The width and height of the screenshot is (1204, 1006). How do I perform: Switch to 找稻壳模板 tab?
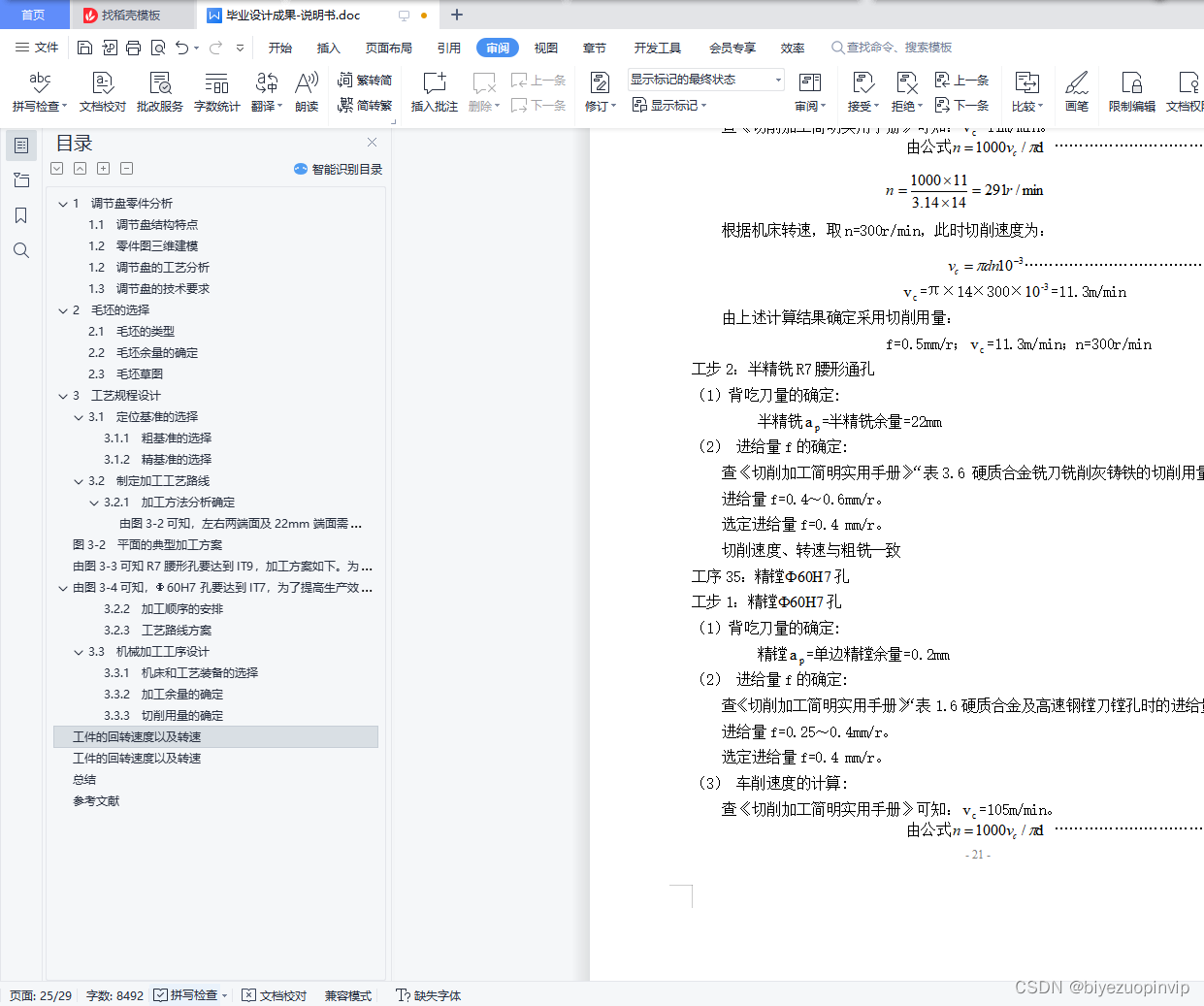[x=131, y=15]
